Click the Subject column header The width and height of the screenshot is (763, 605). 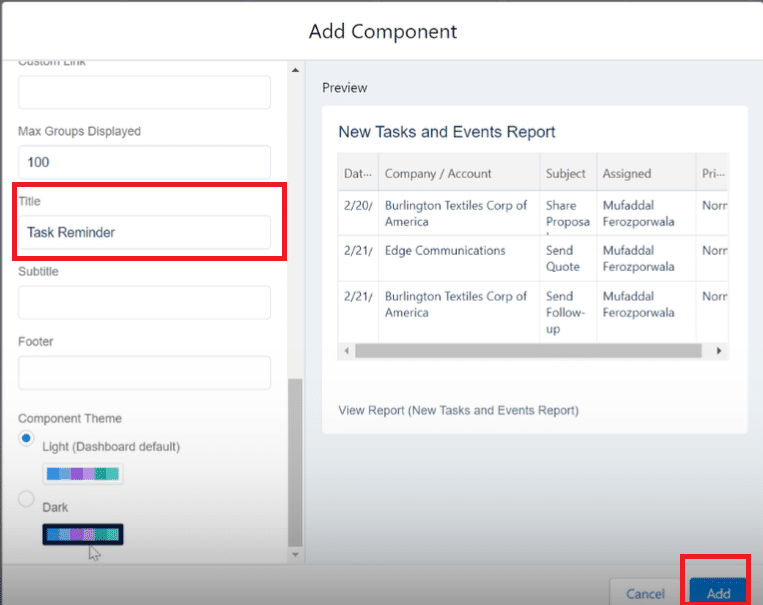566,173
